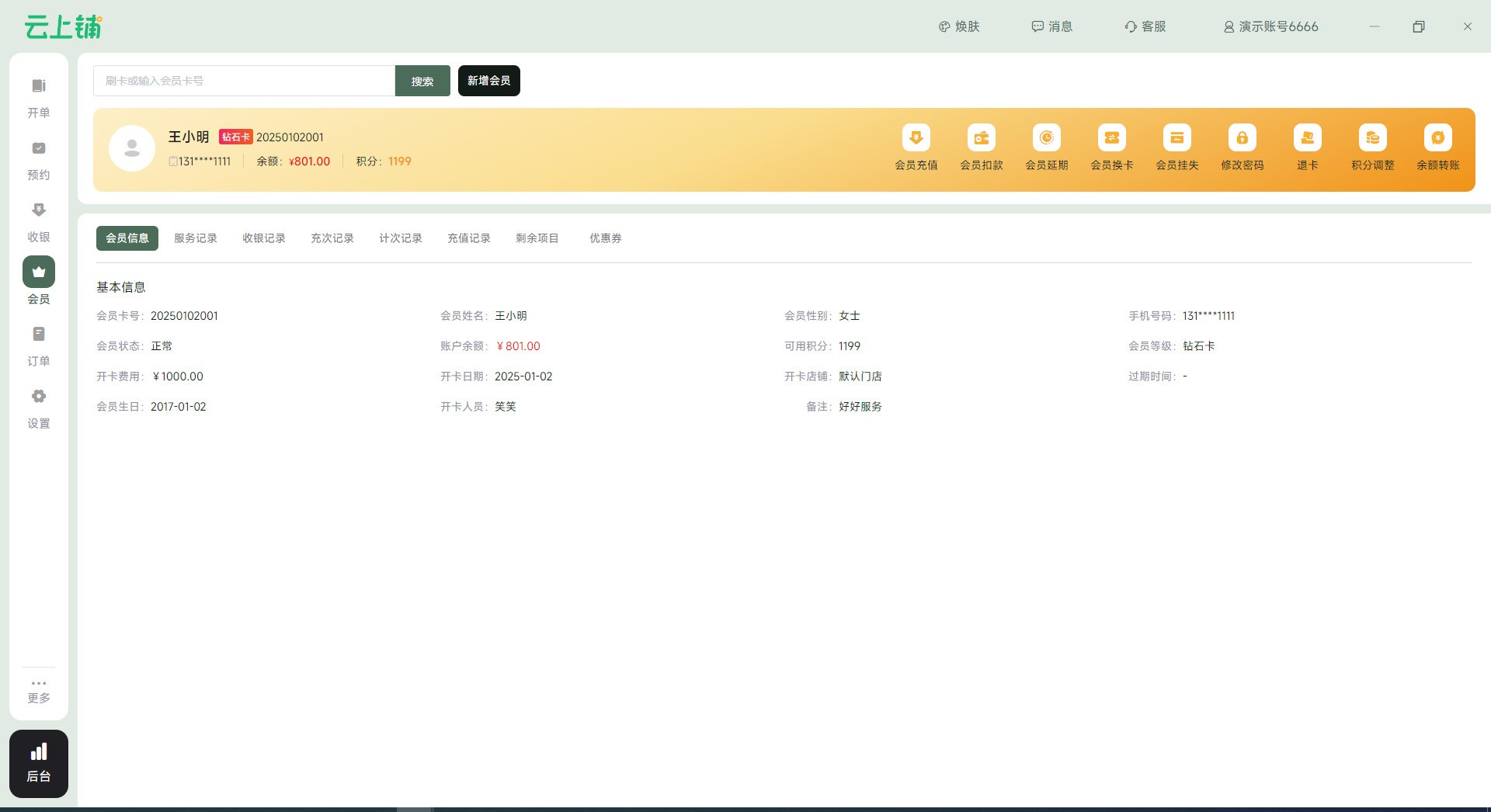Click the 会员充值 recharge icon
This screenshot has width=1491, height=812.
916,138
